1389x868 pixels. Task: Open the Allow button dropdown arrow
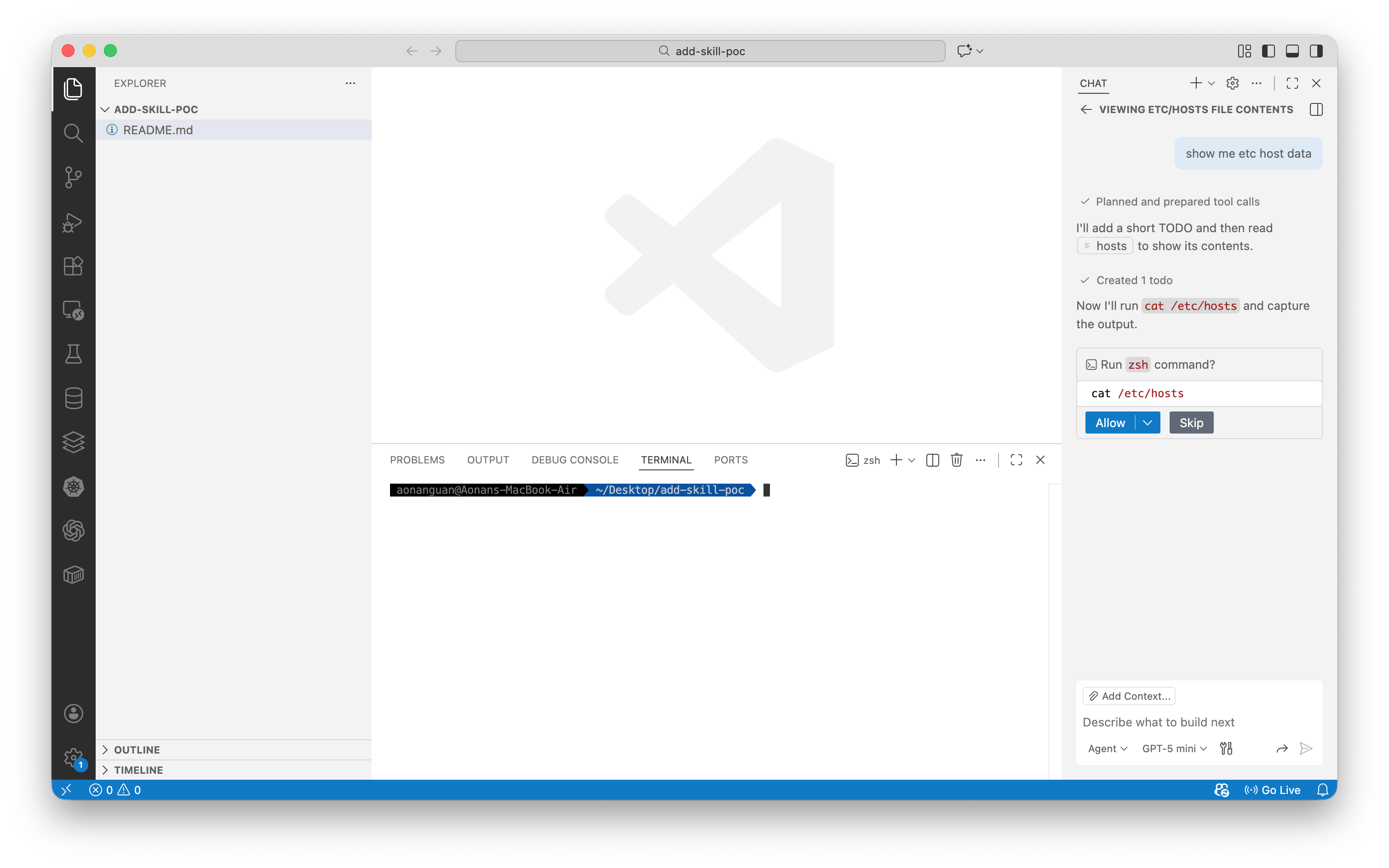pos(1148,423)
